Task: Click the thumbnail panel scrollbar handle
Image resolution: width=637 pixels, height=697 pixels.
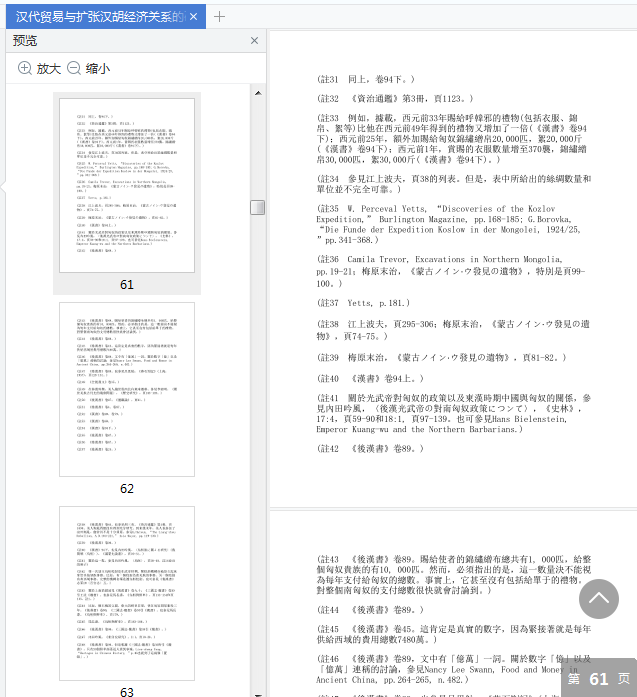Action: [258, 208]
